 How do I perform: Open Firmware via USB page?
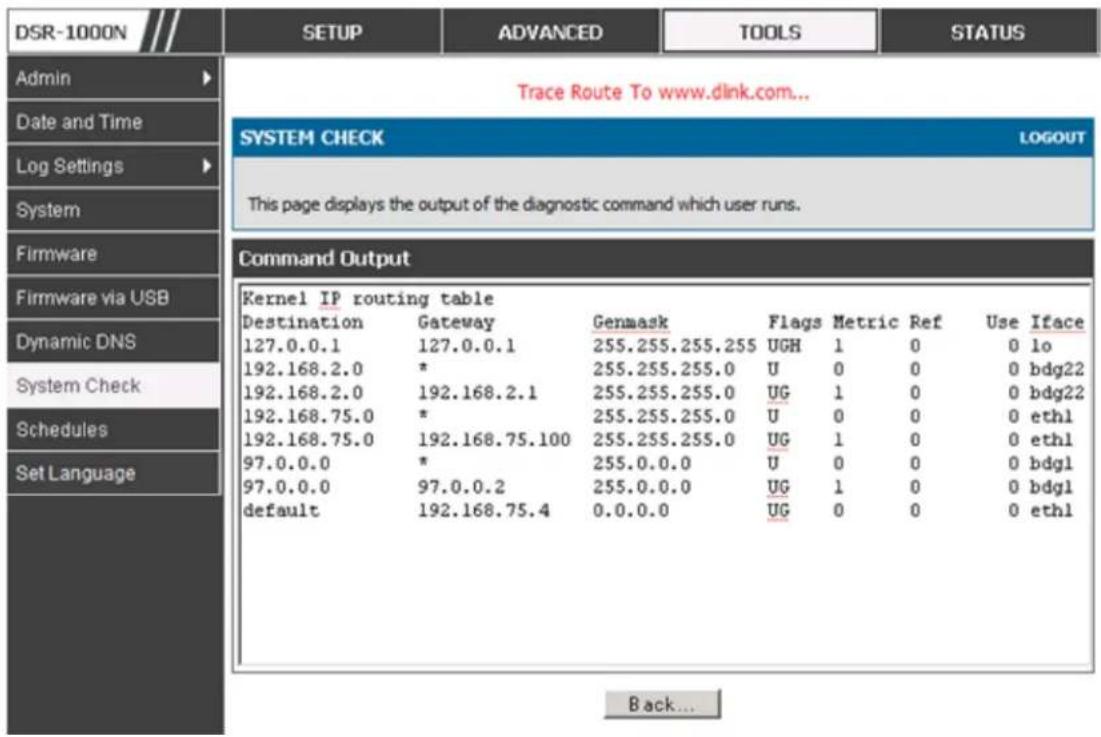(114, 298)
